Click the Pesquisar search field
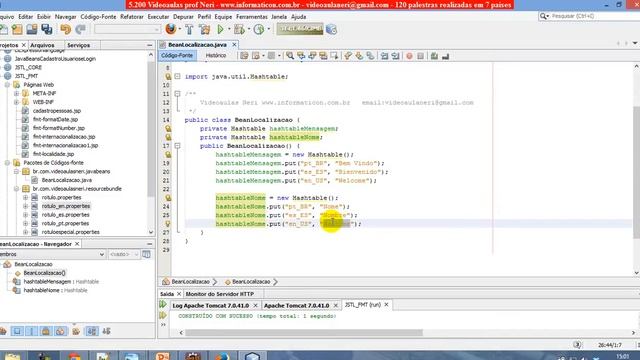Image resolution: width=640 pixels, height=360 pixels. tap(592, 16)
